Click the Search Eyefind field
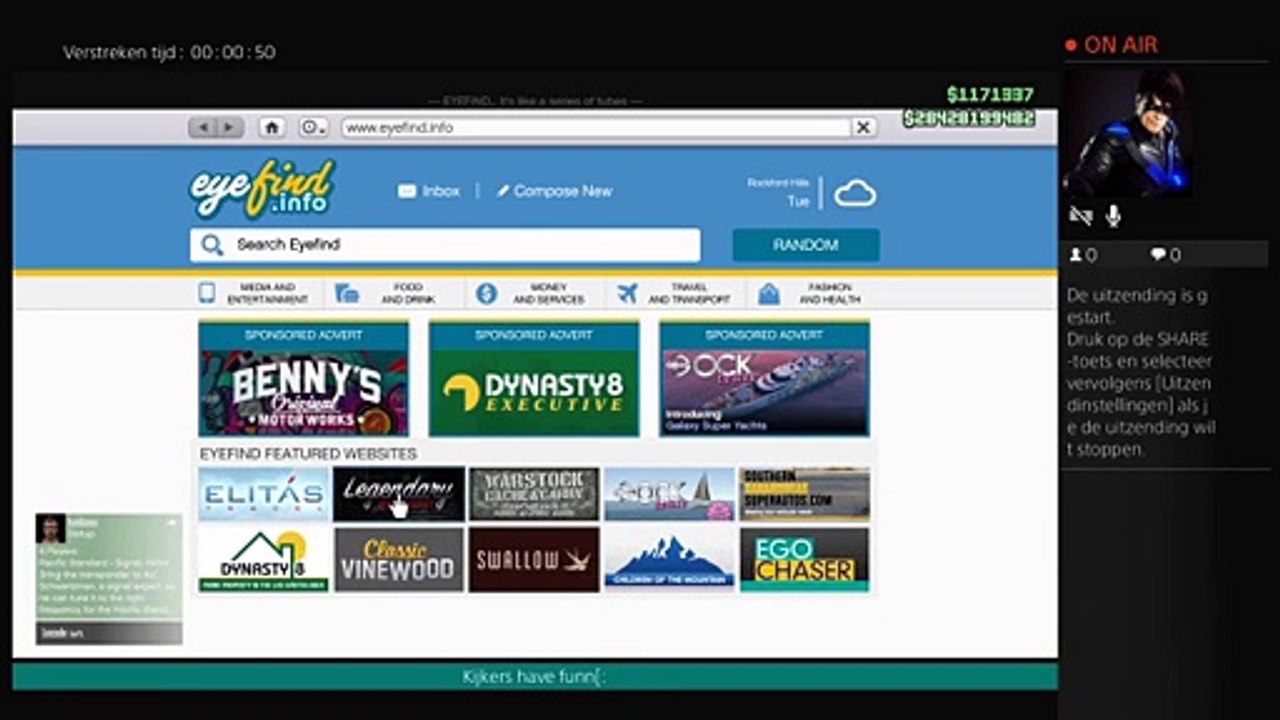This screenshot has width=1280, height=720. tap(445, 245)
